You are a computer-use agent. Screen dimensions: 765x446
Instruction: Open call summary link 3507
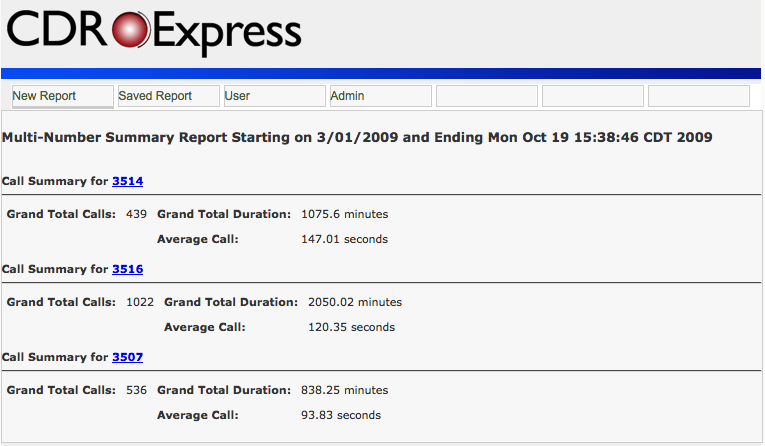(128, 357)
